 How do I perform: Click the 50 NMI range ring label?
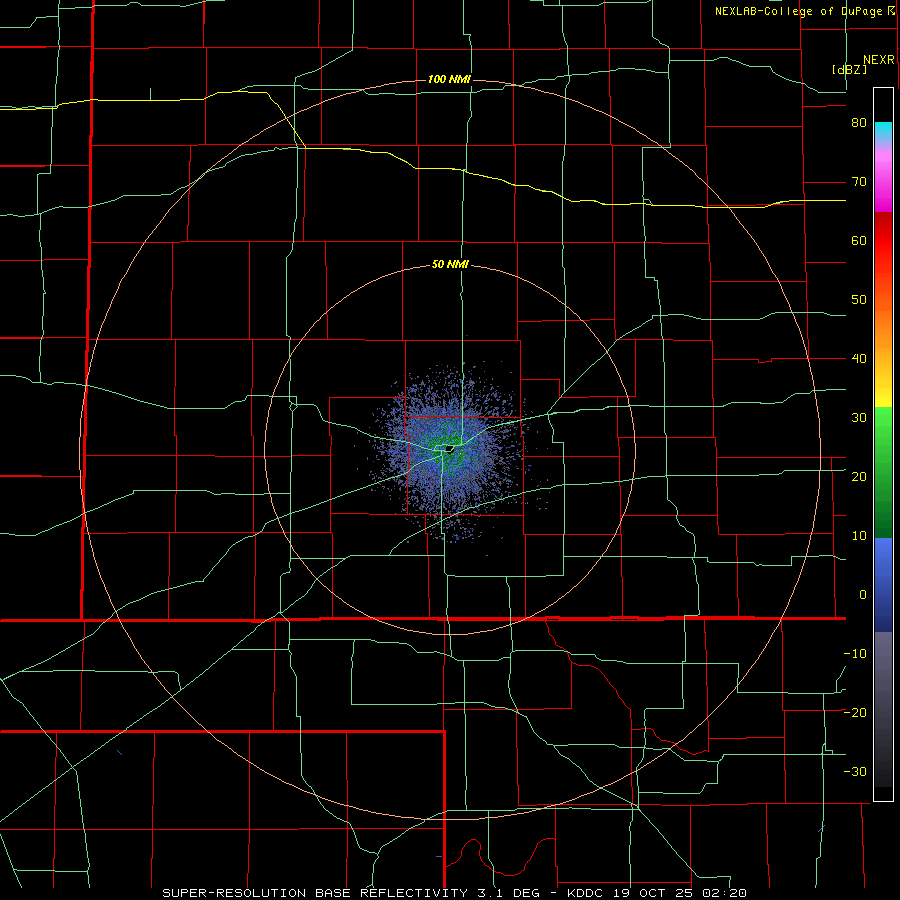(x=451, y=265)
